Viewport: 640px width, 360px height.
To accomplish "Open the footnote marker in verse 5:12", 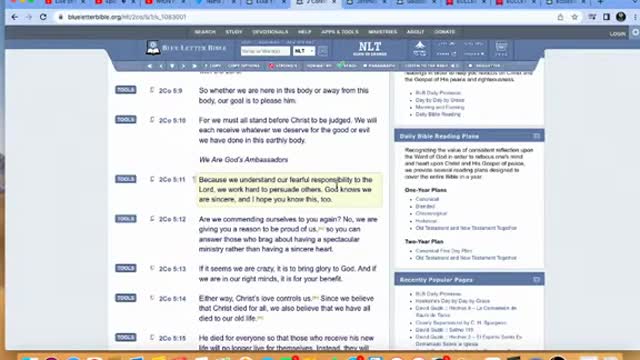I will [x=321, y=229].
